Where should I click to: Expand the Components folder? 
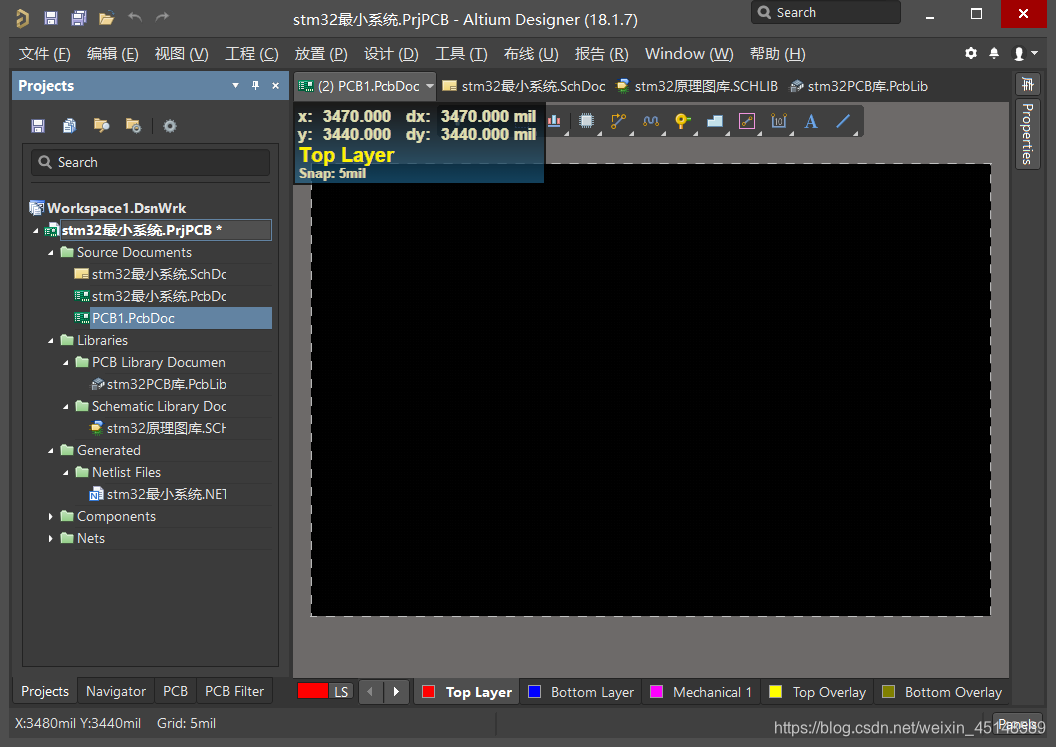52,517
